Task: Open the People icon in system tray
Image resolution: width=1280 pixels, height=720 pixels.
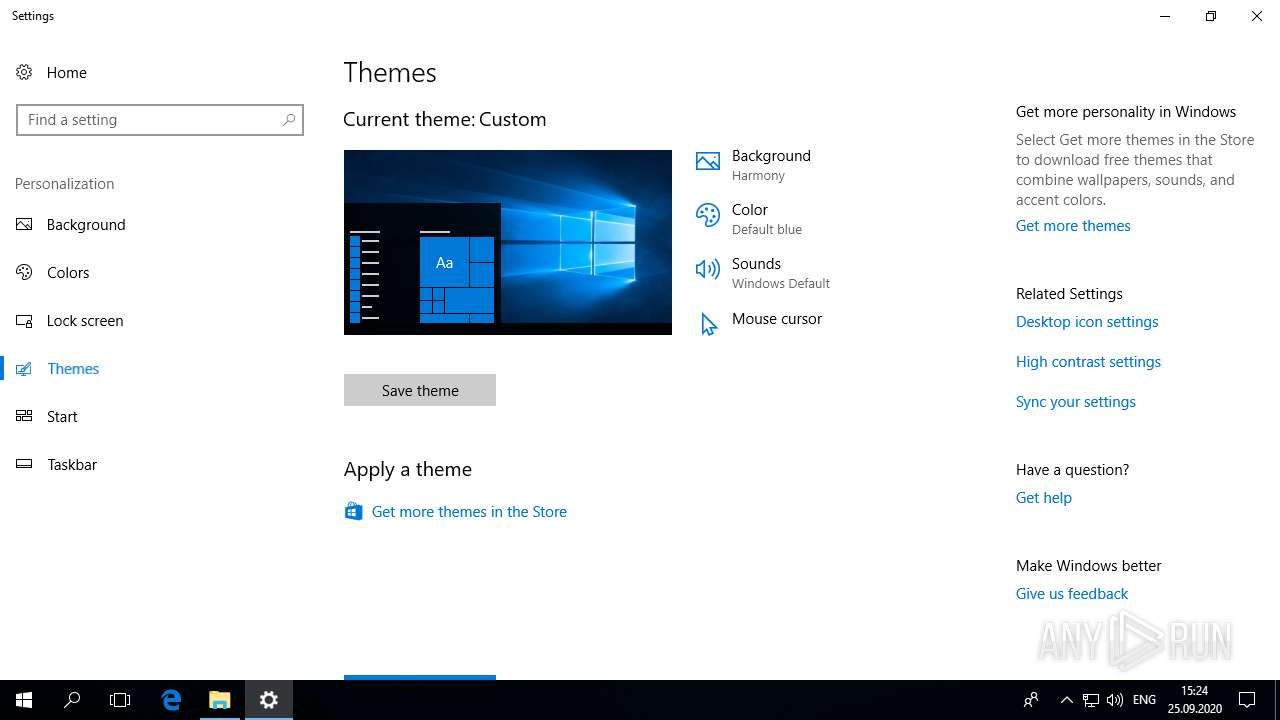Action: [1031, 700]
